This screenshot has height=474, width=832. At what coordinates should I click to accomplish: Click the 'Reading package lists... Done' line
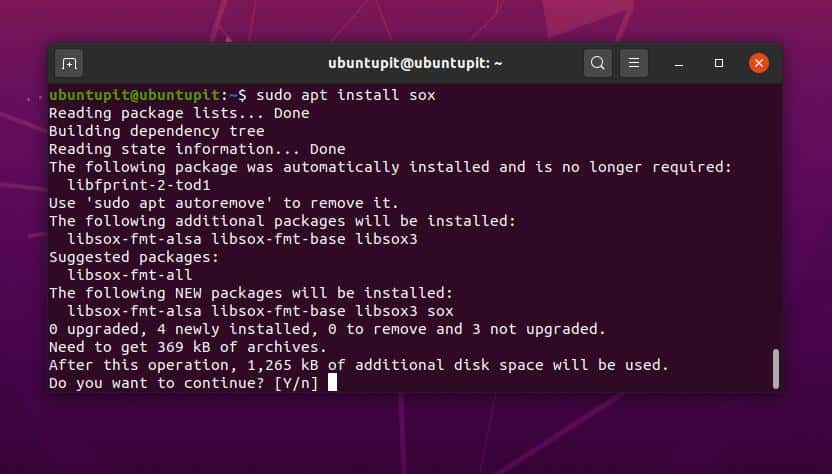pos(179,113)
